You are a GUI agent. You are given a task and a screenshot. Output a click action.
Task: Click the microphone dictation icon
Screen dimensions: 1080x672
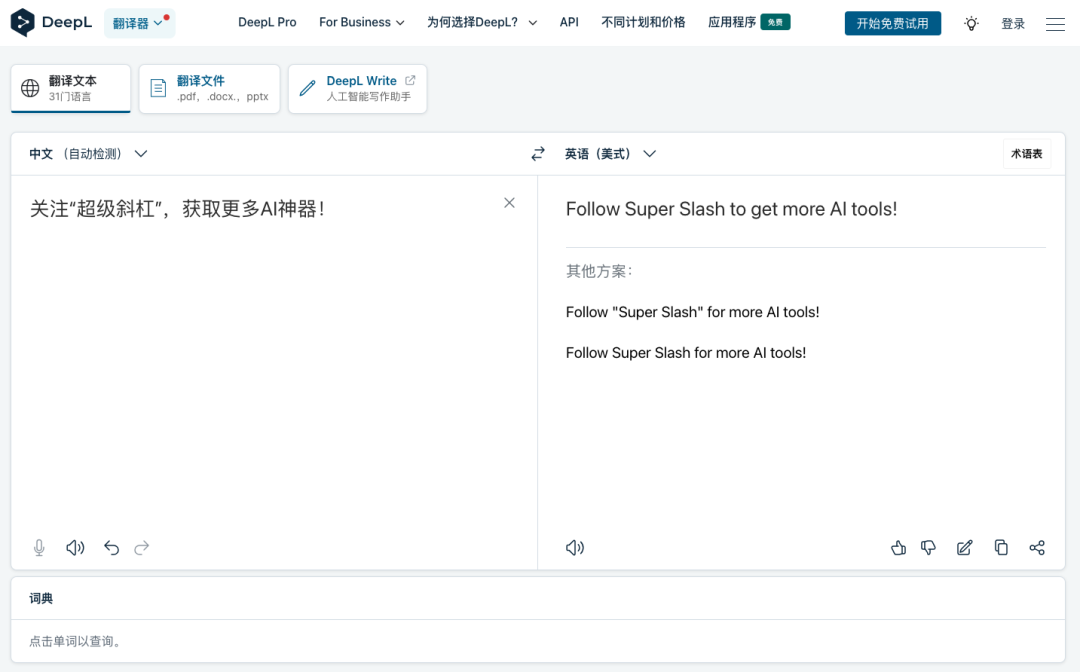(39, 548)
